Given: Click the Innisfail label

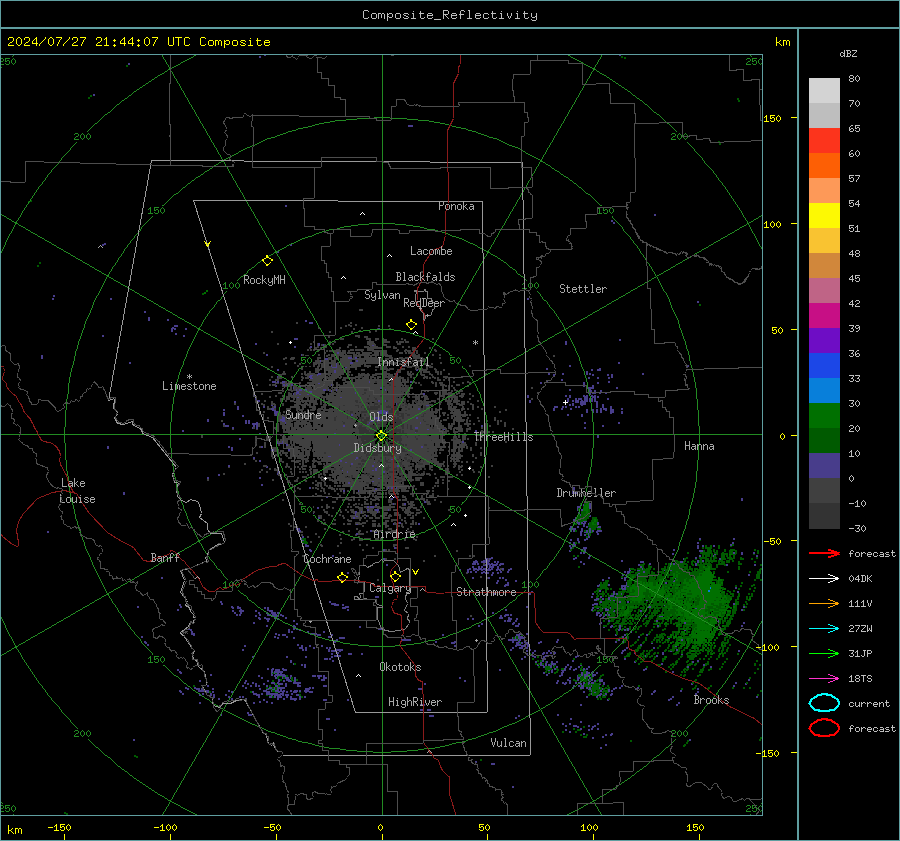Looking at the screenshot, I should (403, 362).
